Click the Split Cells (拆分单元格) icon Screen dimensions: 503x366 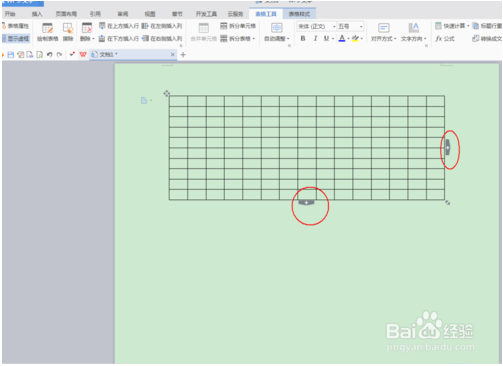[238, 26]
